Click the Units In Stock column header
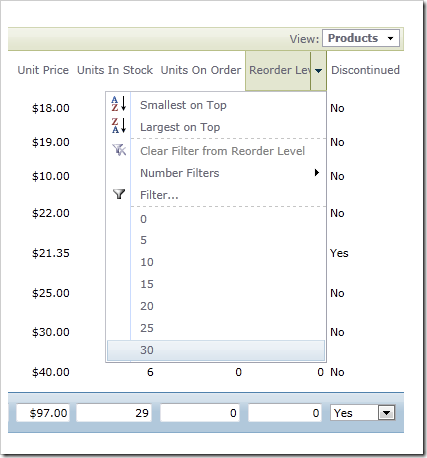 (115, 70)
